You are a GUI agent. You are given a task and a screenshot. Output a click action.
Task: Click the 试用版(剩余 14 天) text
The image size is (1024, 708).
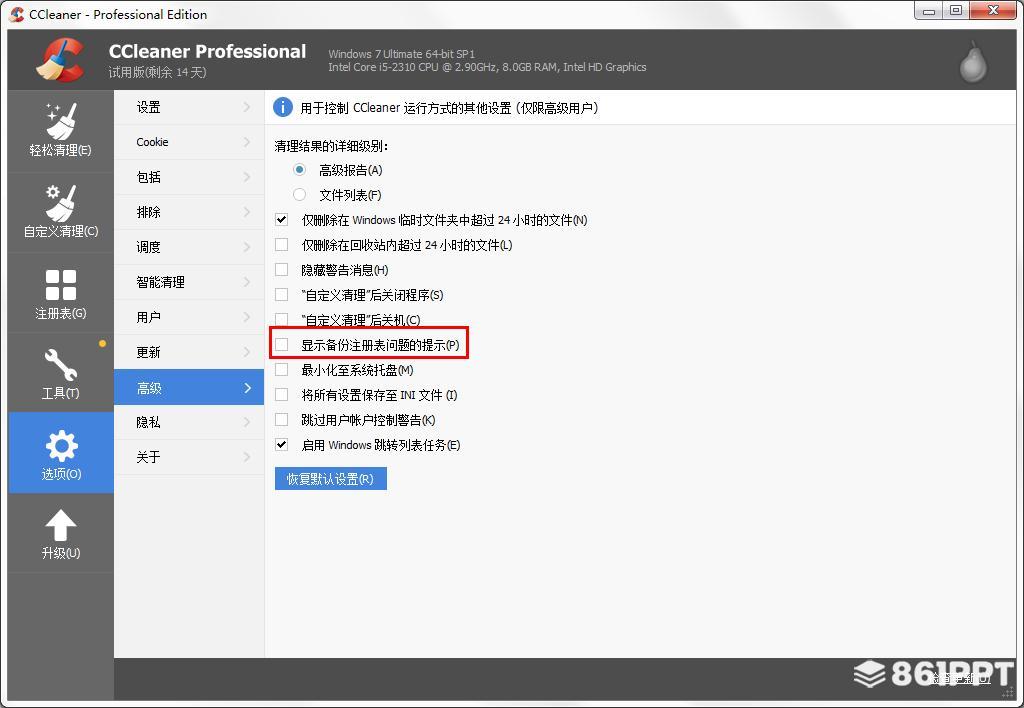(x=157, y=72)
